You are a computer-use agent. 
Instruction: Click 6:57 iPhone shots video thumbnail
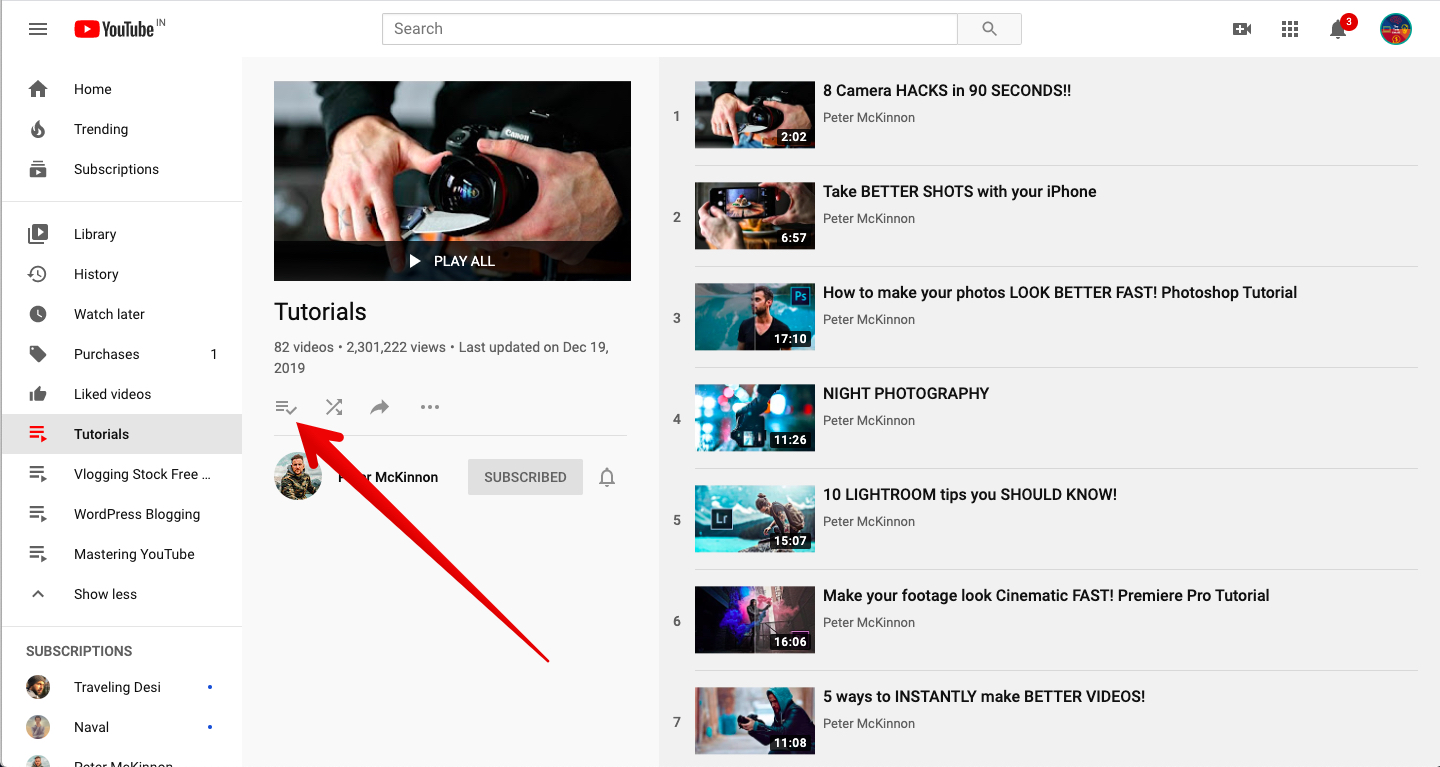click(755, 216)
